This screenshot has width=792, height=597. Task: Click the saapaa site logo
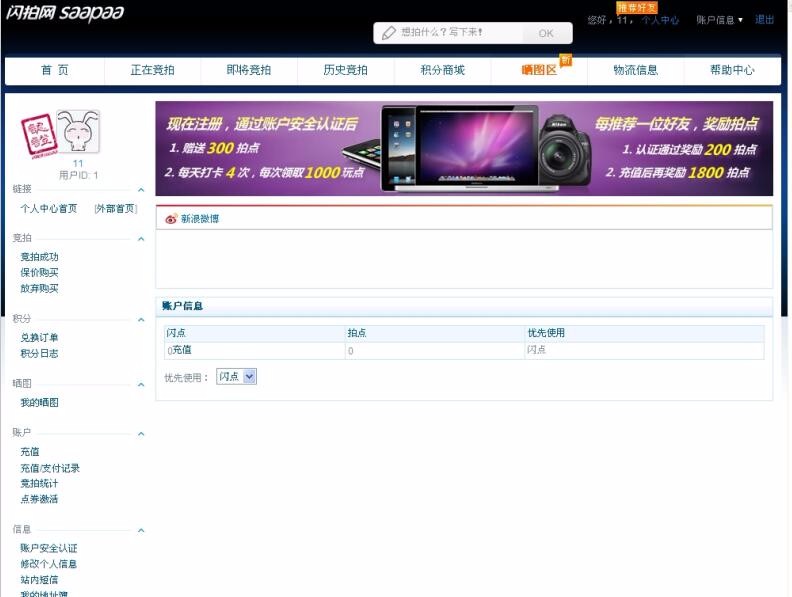click(x=65, y=13)
